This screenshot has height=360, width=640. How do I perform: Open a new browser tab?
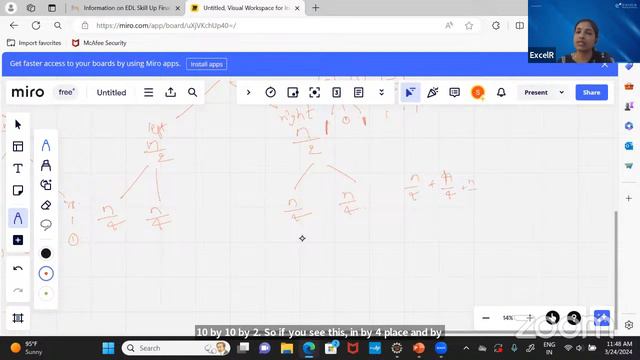(x=316, y=8)
